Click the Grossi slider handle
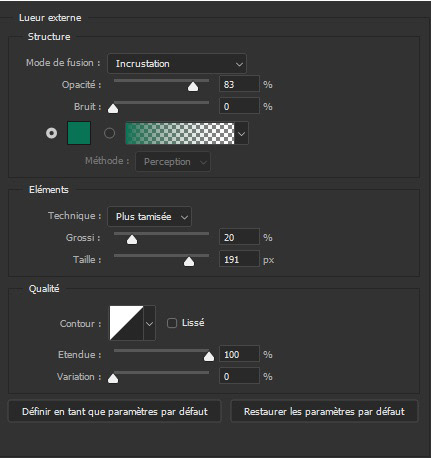The image size is (431, 458). [x=132, y=240]
